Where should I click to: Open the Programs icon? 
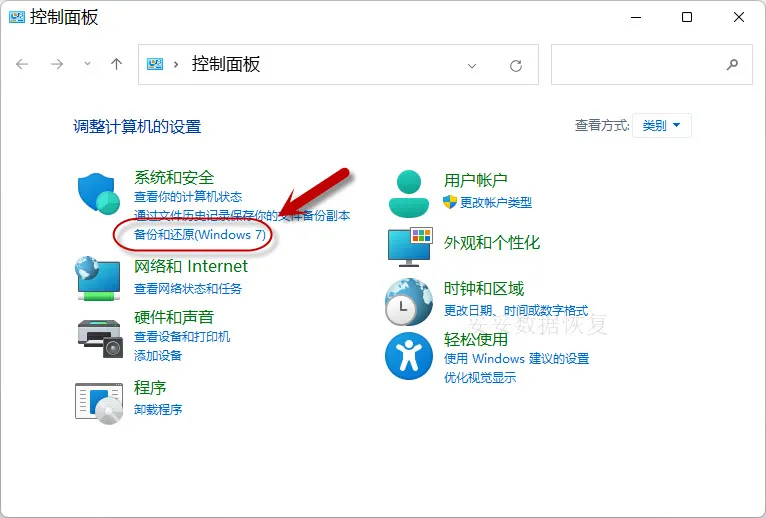(x=99, y=399)
